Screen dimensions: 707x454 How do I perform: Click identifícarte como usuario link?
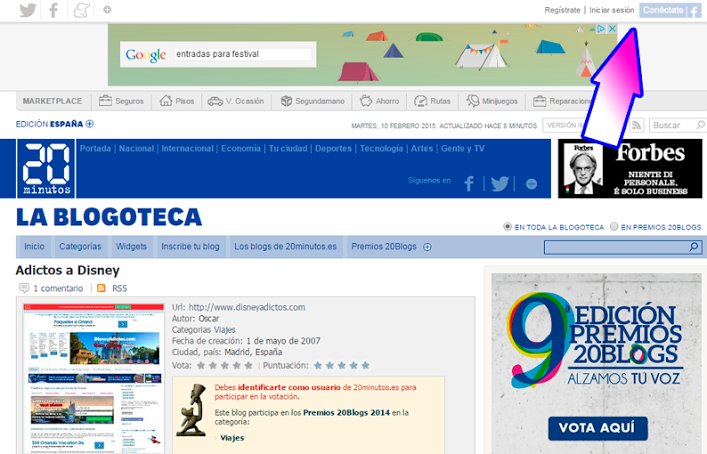click(x=289, y=387)
